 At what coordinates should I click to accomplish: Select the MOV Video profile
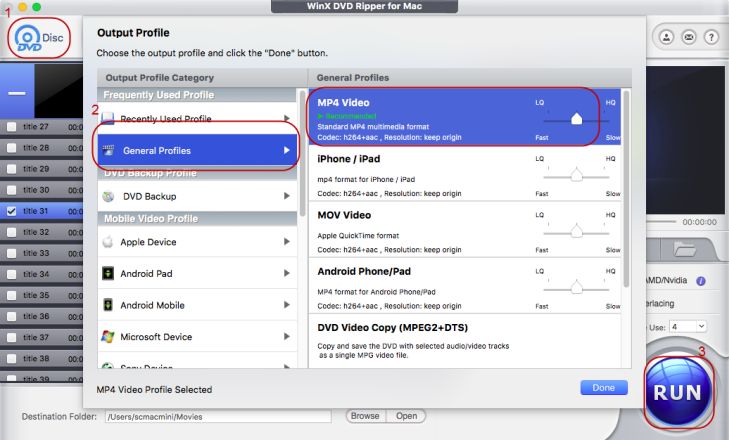pyautogui.click(x=465, y=229)
